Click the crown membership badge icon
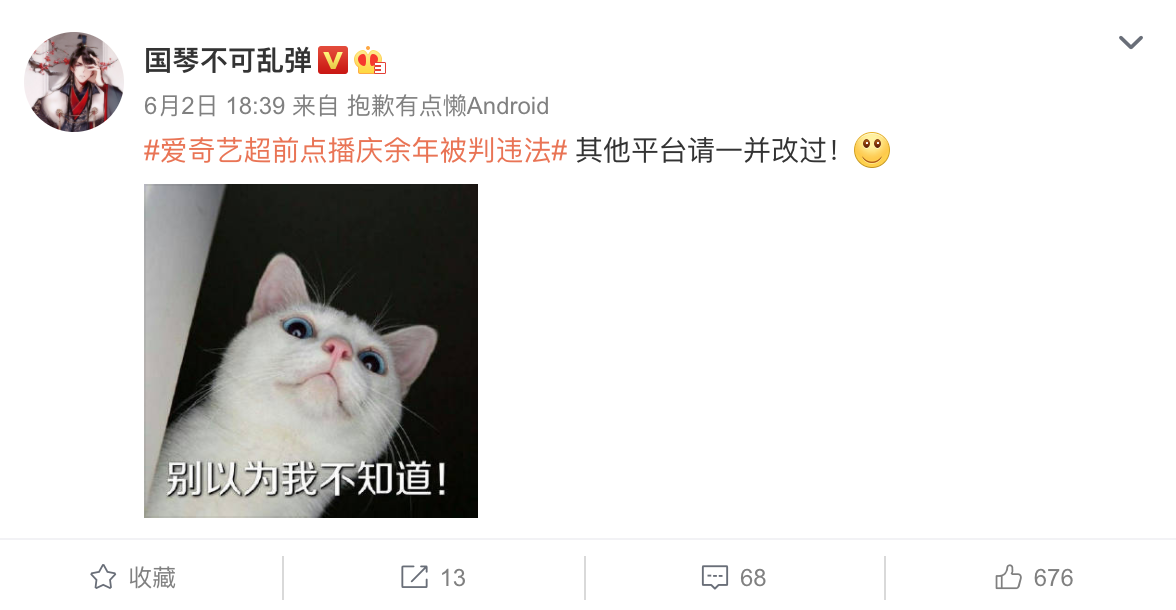Image resolution: width=1176 pixels, height=610 pixels. [x=370, y=60]
